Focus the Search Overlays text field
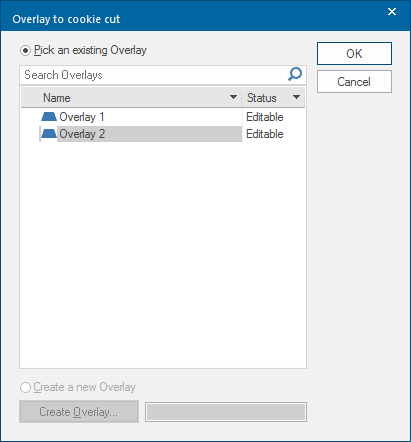 coord(153,75)
